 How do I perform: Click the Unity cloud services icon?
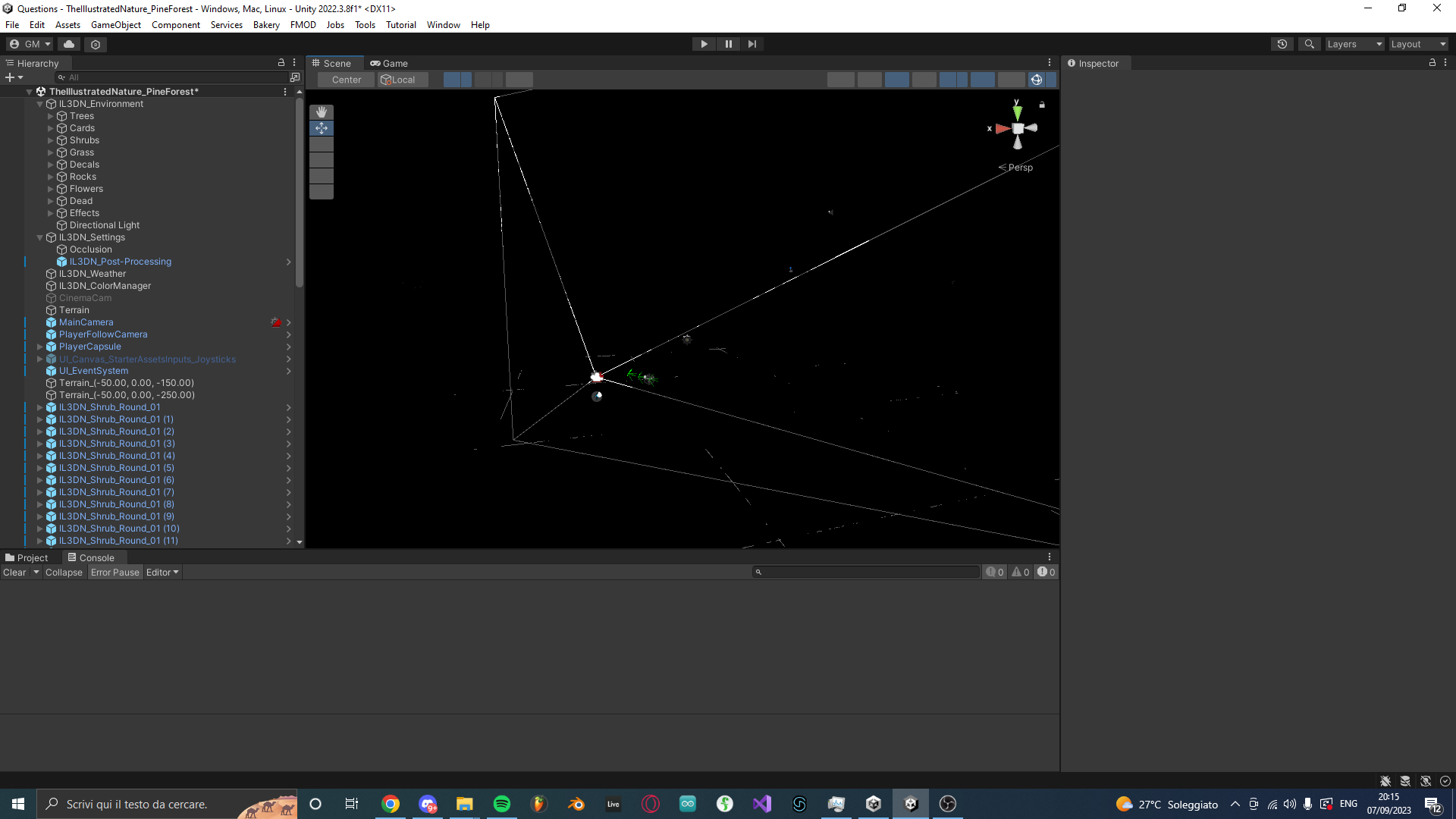pyautogui.click(x=68, y=44)
